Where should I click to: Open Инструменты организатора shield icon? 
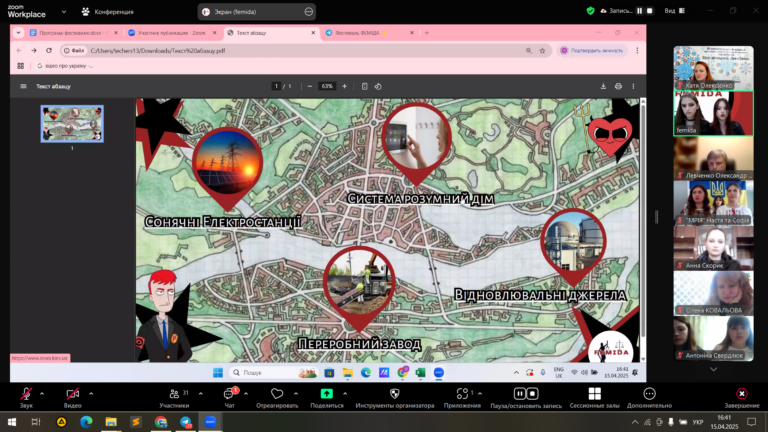(394, 394)
